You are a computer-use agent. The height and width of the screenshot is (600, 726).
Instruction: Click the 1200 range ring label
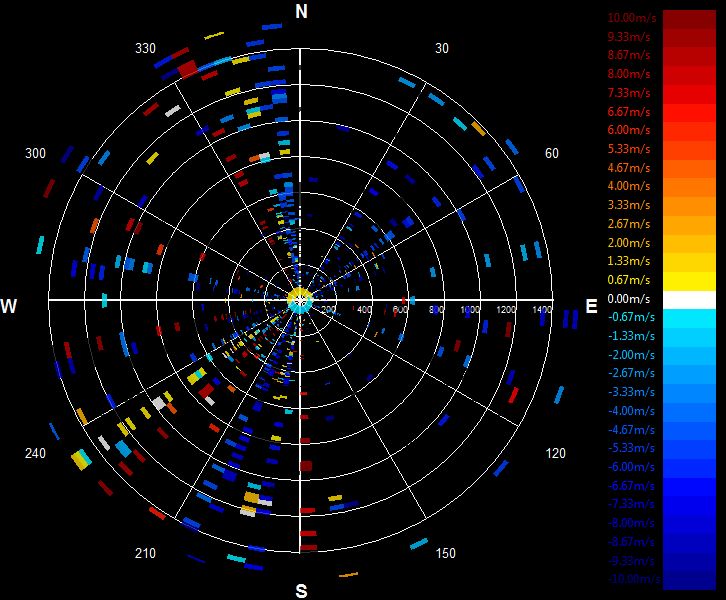[506, 309]
